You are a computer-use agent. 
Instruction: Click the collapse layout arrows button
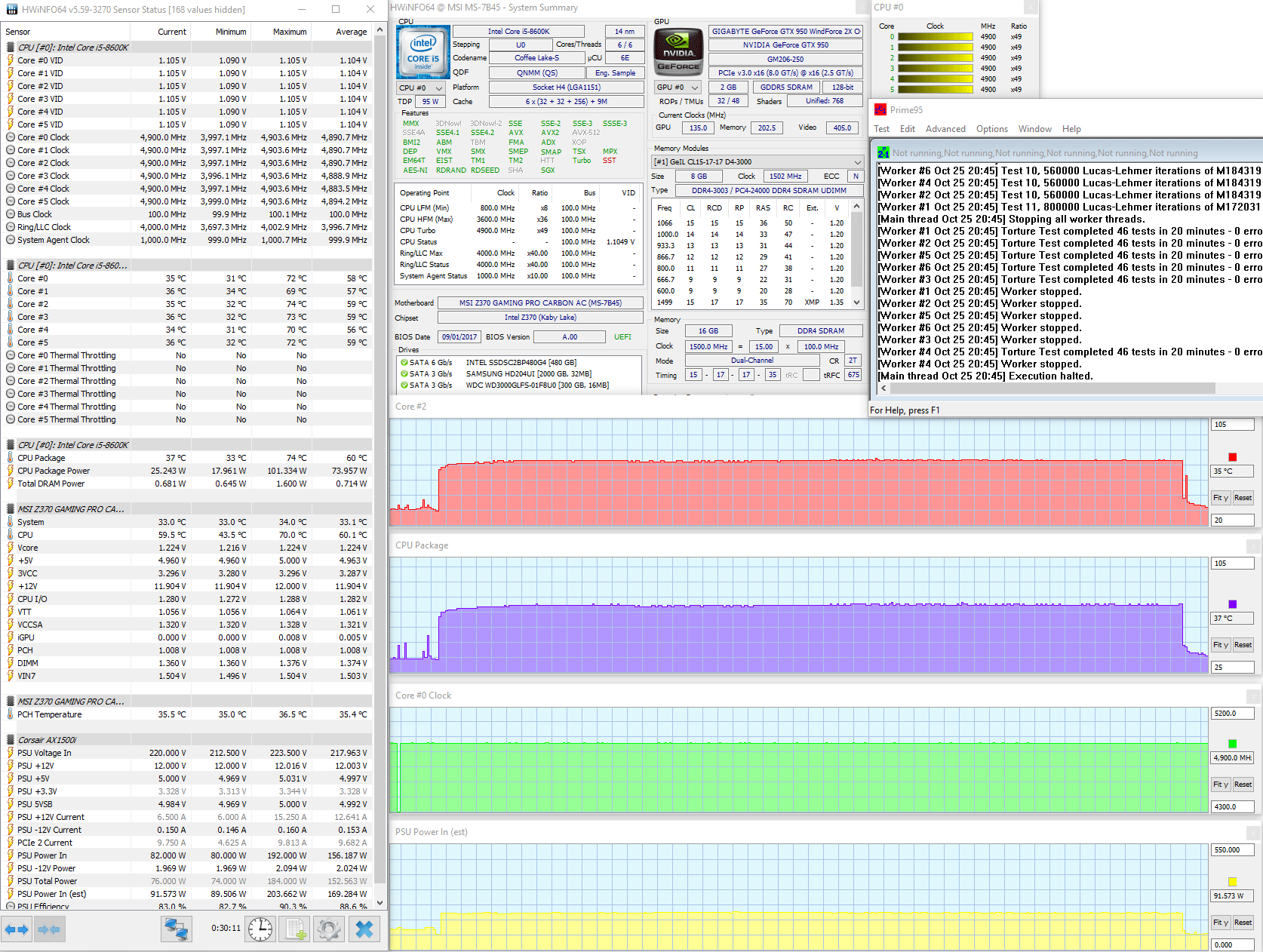[49, 929]
